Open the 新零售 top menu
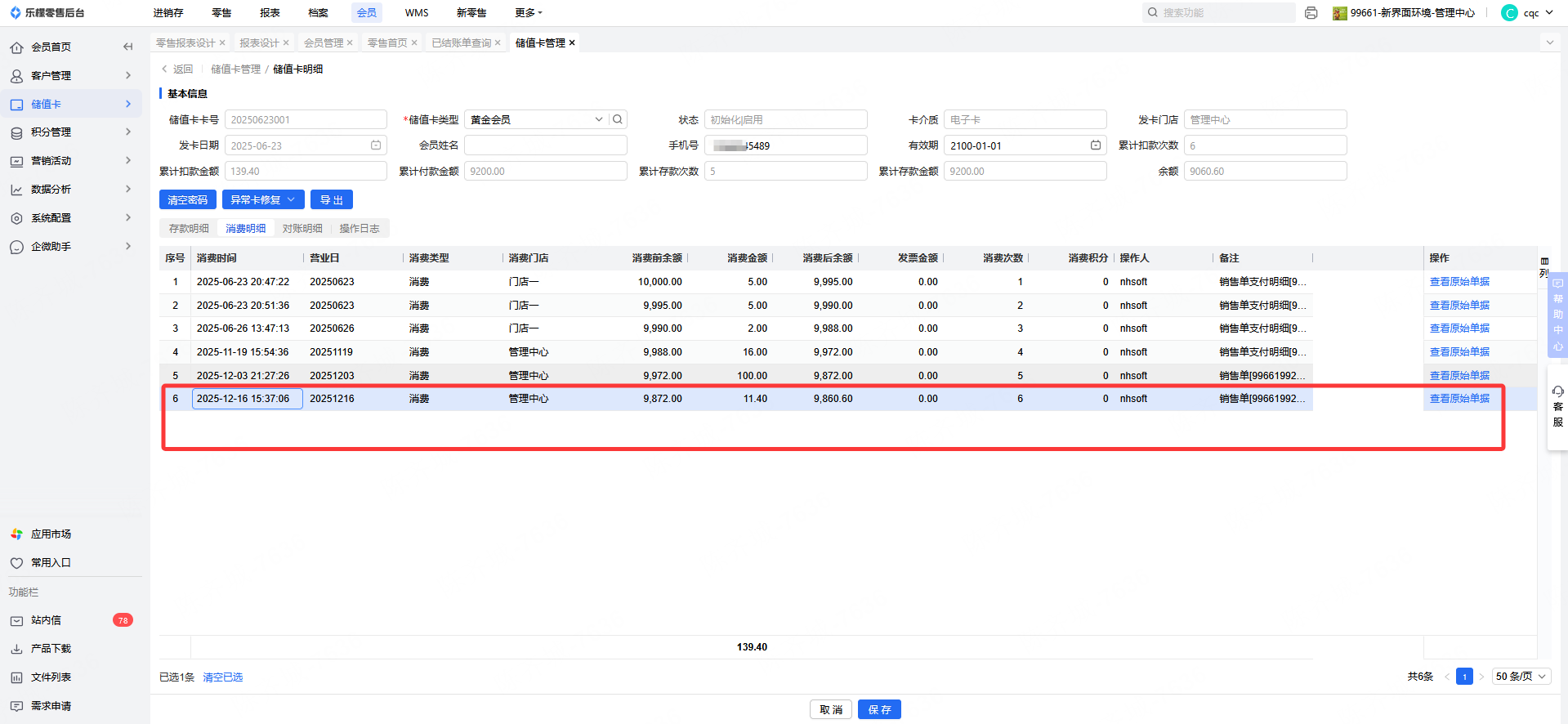Screen dimensions: 1568x724 pyautogui.click(x=471, y=13)
